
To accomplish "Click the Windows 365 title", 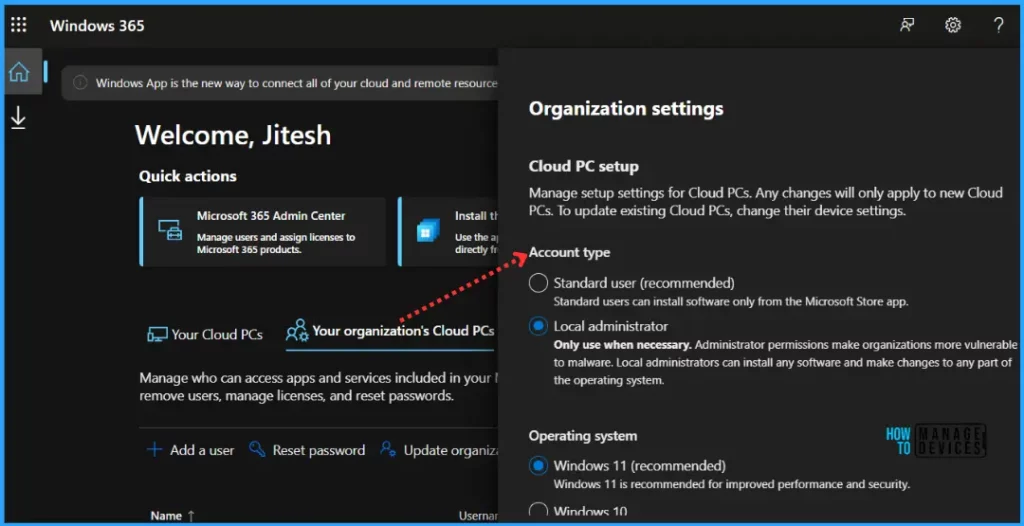I will 97,26.
